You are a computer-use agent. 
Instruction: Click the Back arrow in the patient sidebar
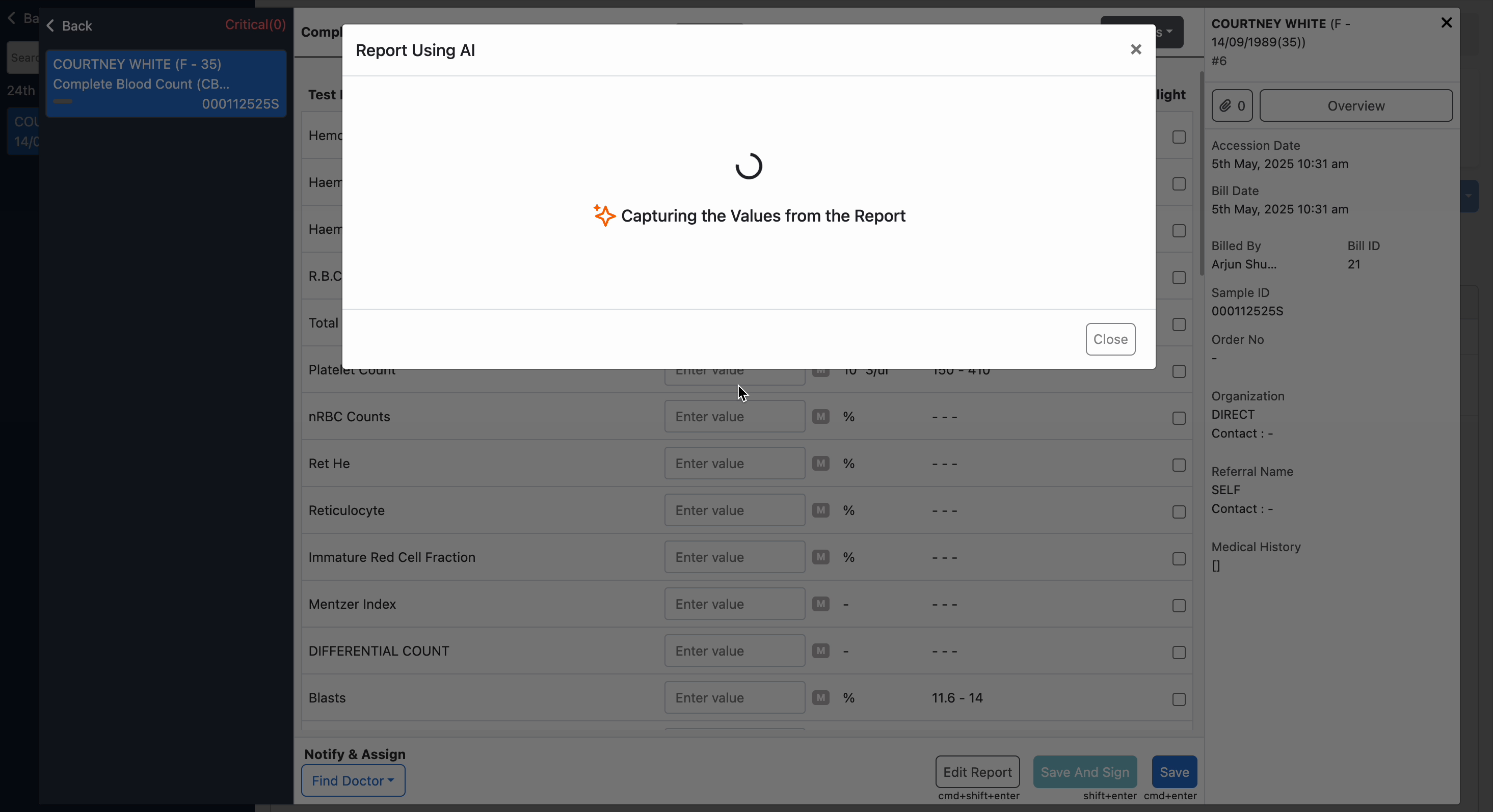tap(51, 25)
